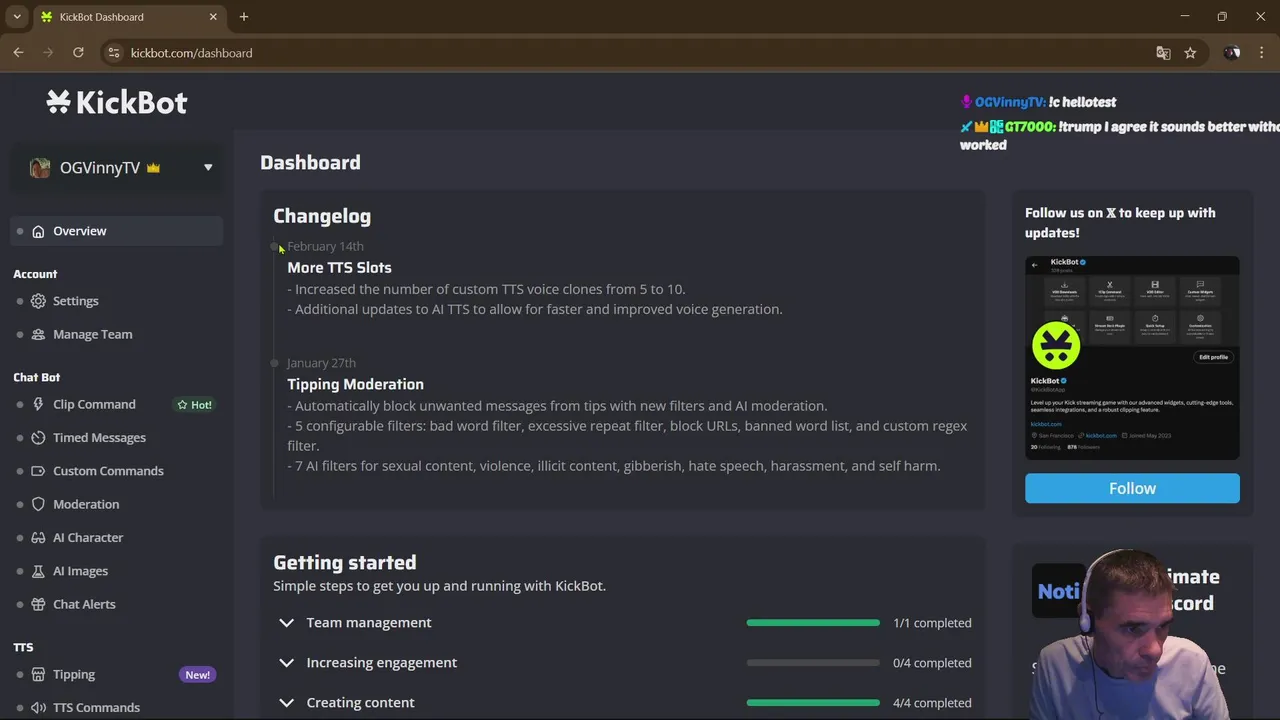
Task: Click the Manage Team people icon
Action: [38, 334]
